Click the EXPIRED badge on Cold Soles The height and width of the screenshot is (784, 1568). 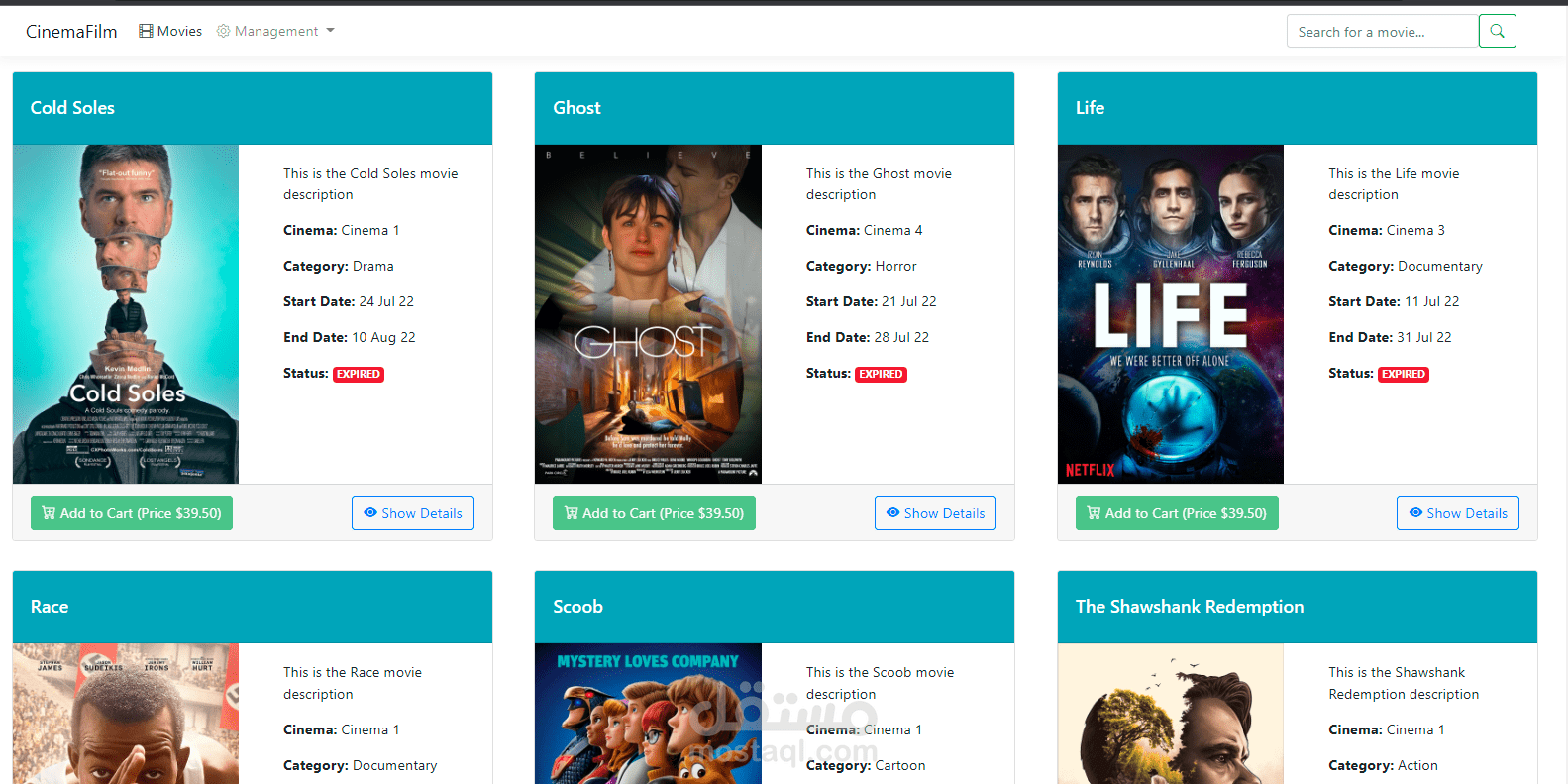(x=359, y=374)
